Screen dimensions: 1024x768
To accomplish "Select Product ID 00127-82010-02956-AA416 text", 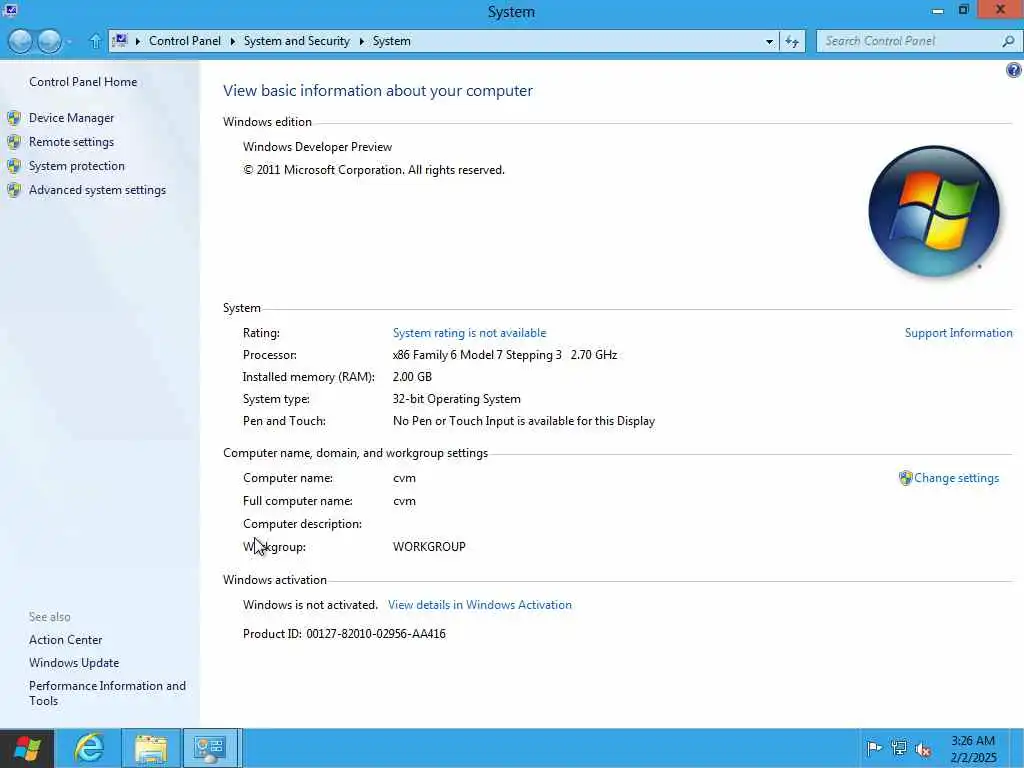I will click(x=344, y=633).
